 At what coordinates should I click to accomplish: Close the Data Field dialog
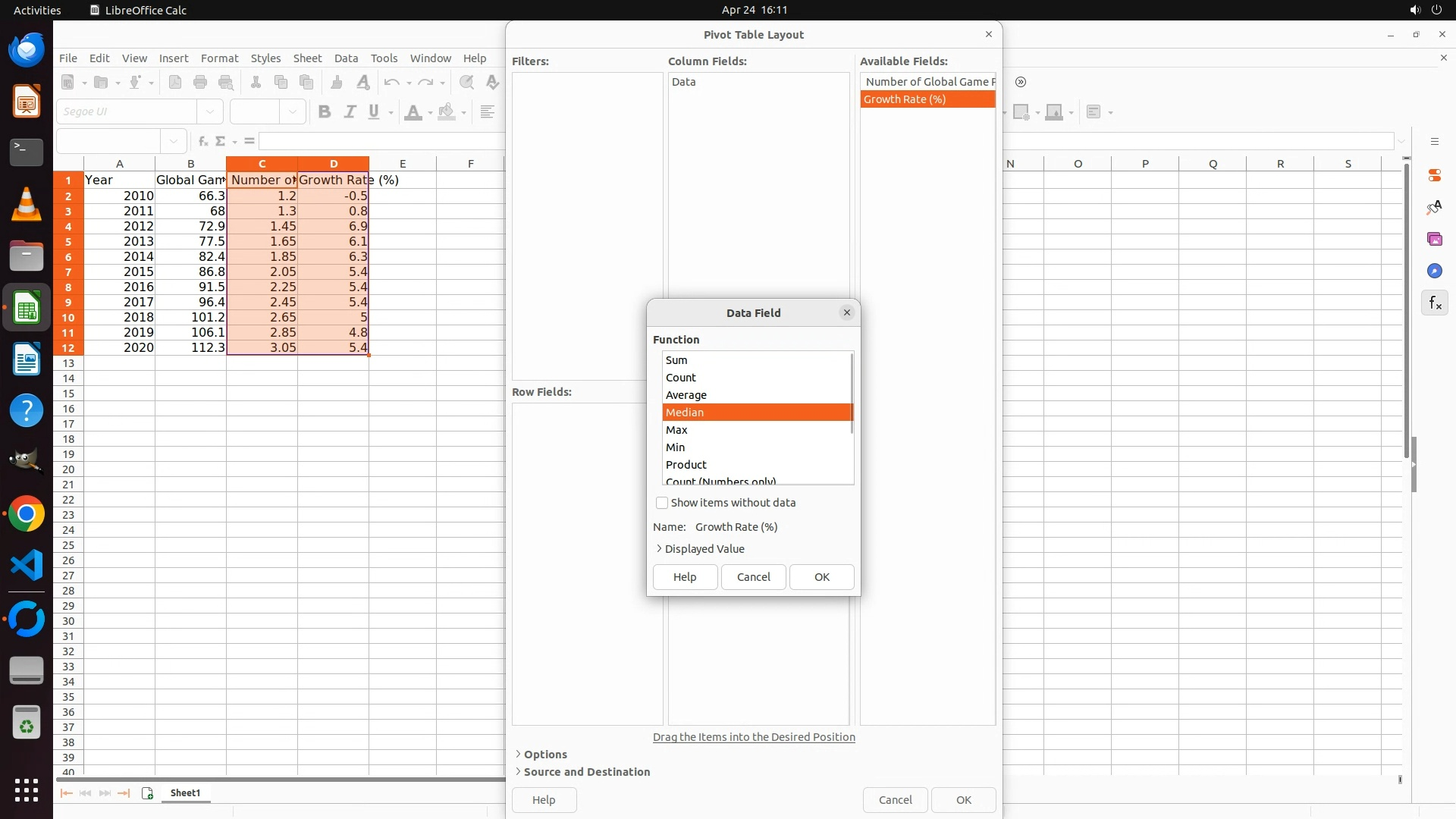(846, 312)
